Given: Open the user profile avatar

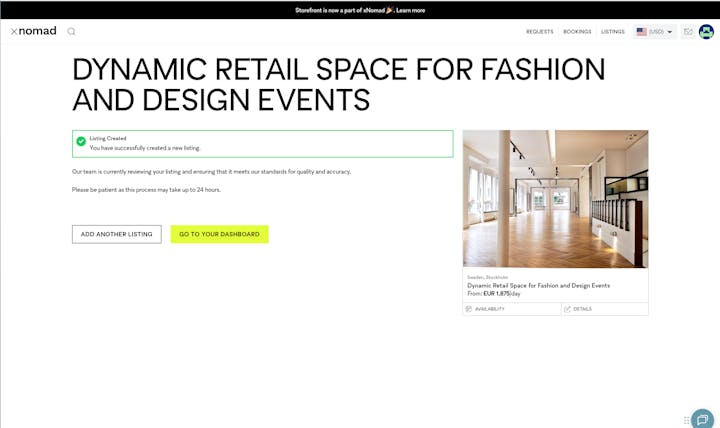Looking at the screenshot, I should pos(706,32).
